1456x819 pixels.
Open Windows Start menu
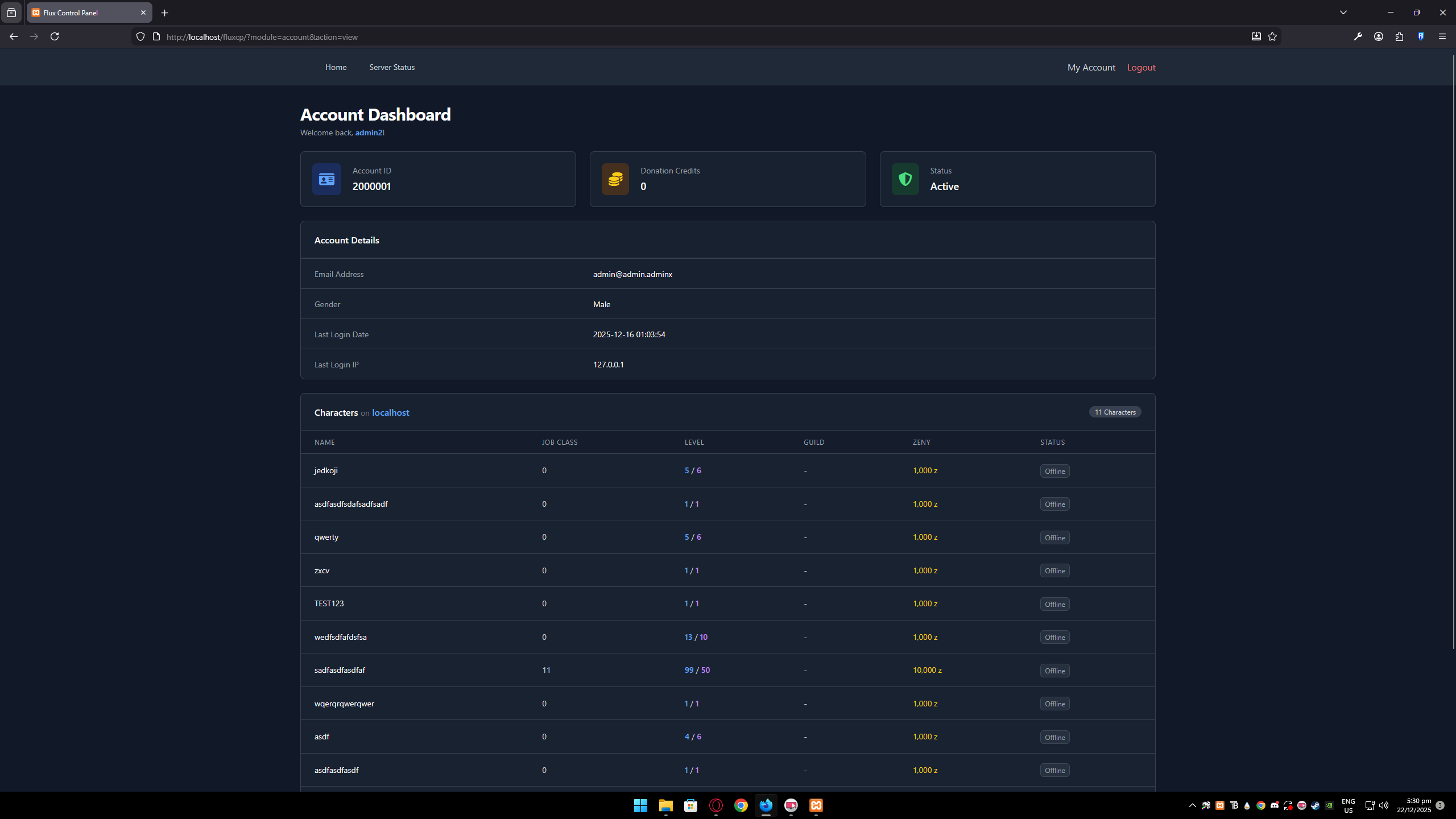[x=640, y=805]
